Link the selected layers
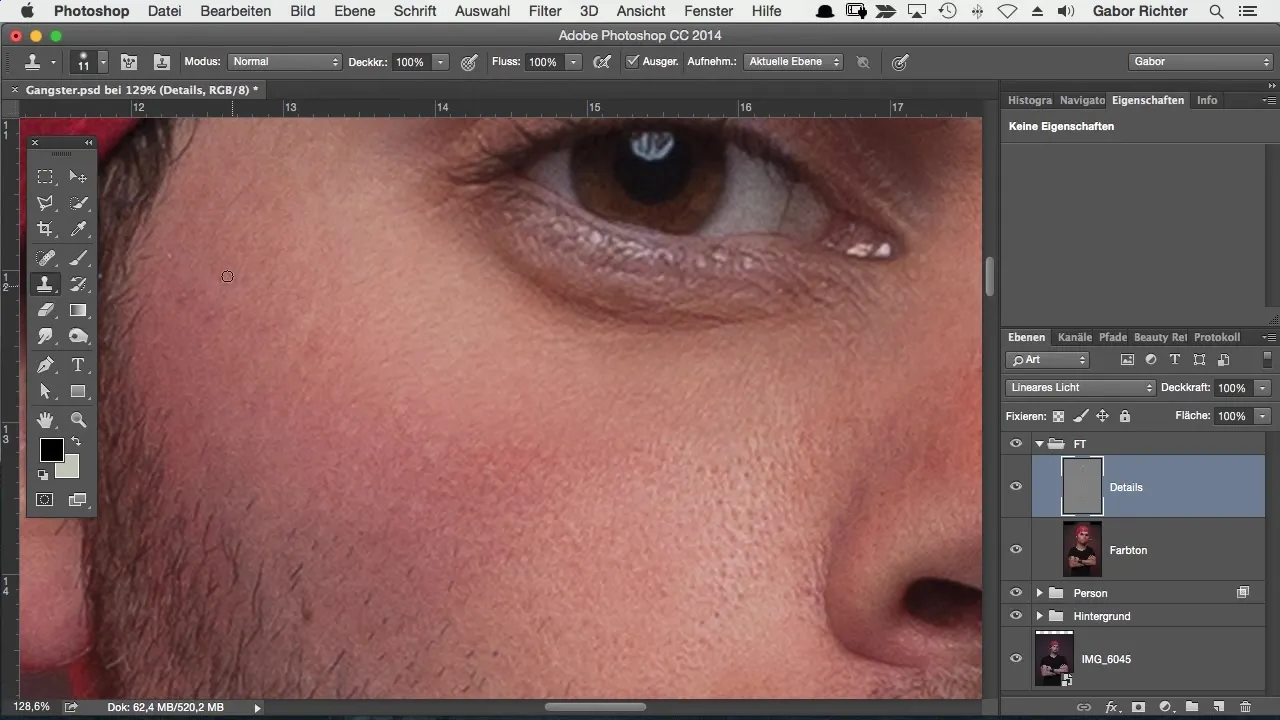1280x720 pixels. (x=1084, y=707)
